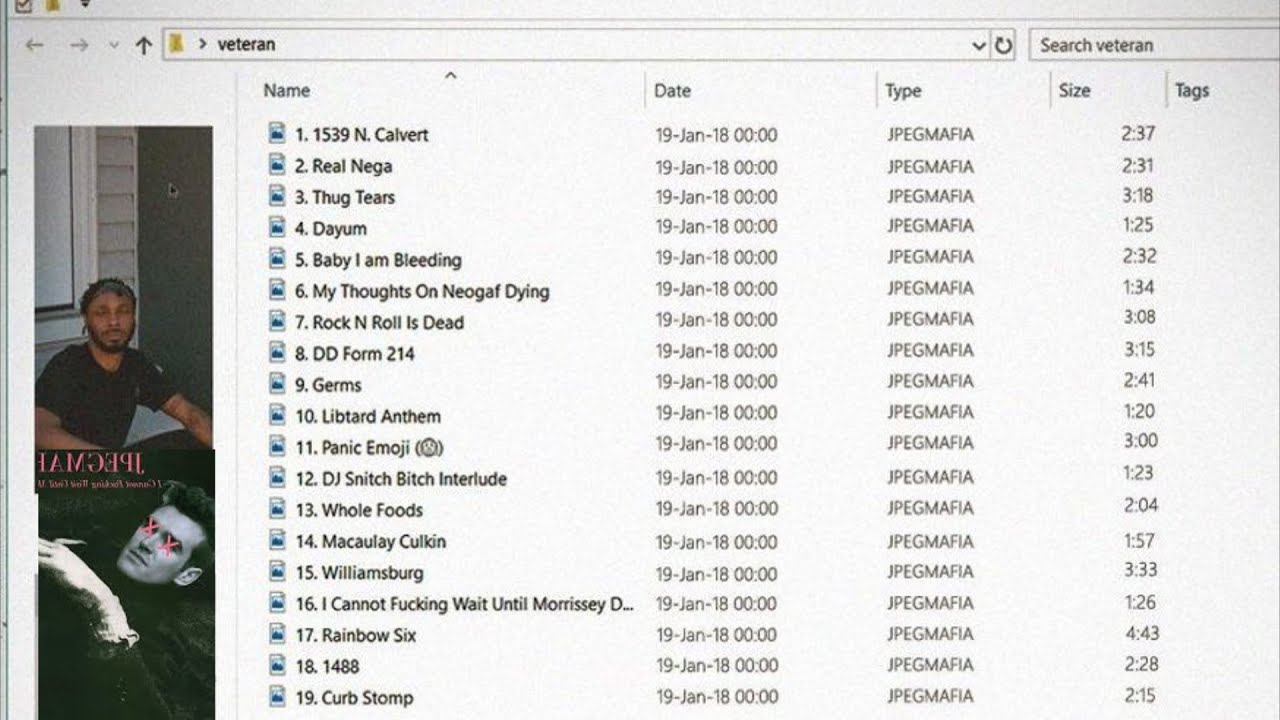Refresh the veteran folder view
The height and width of the screenshot is (720, 1280).
(x=1003, y=45)
